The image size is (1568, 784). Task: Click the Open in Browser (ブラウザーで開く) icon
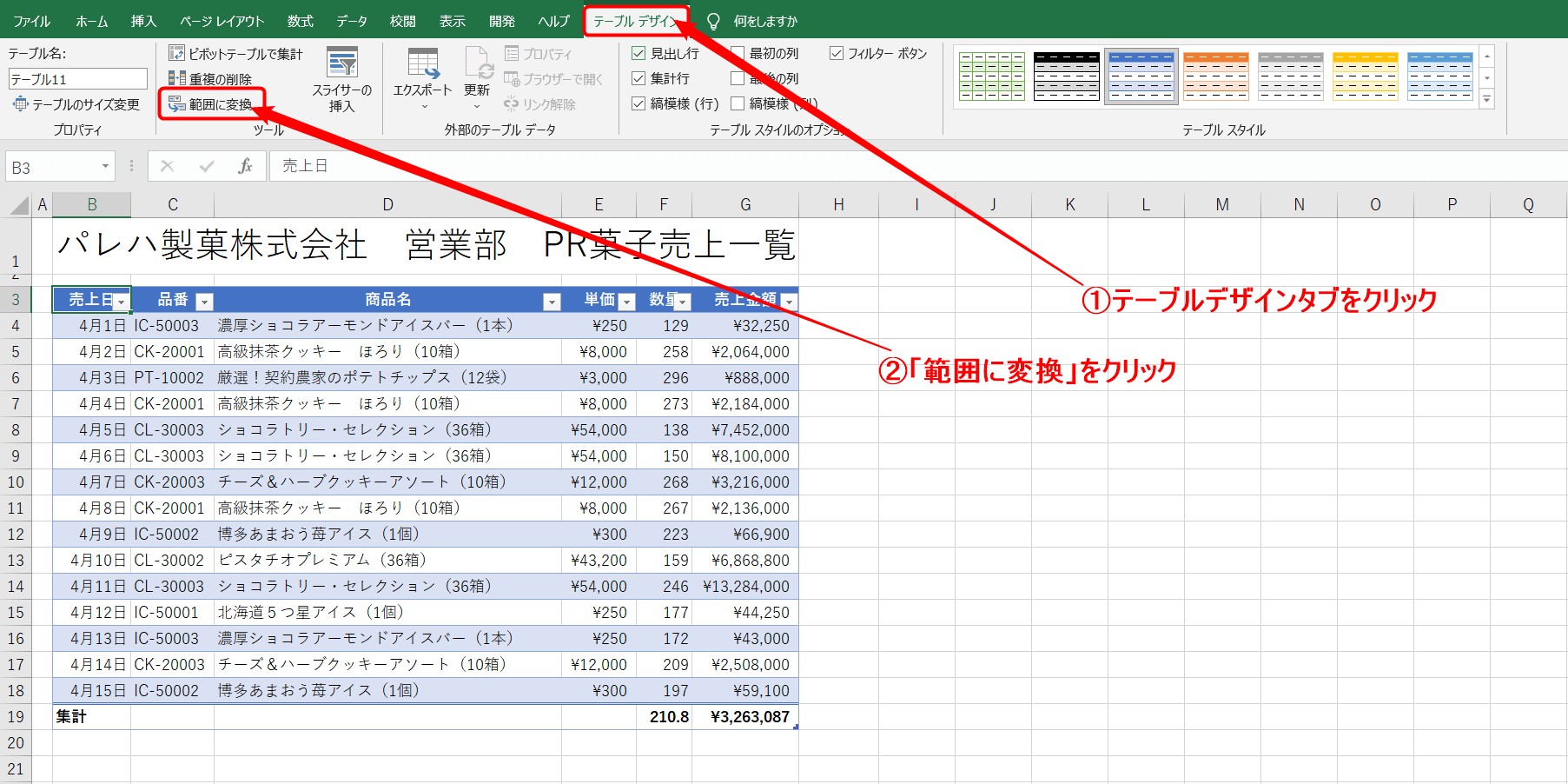(512, 79)
